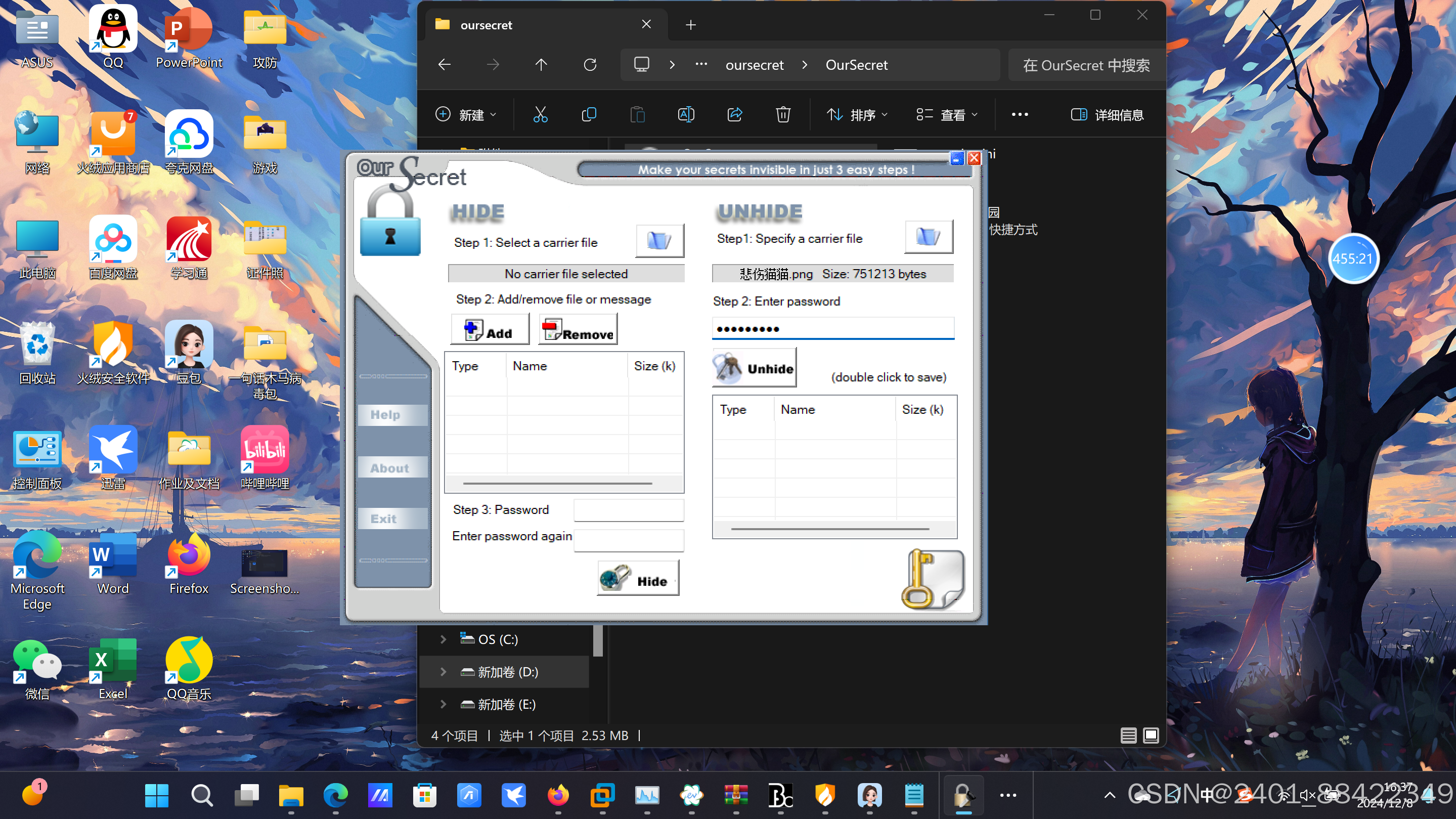Image resolution: width=1456 pixels, height=819 pixels.
Task: Open HIDE carrier file browse folder icon
Action: point(659,241)
